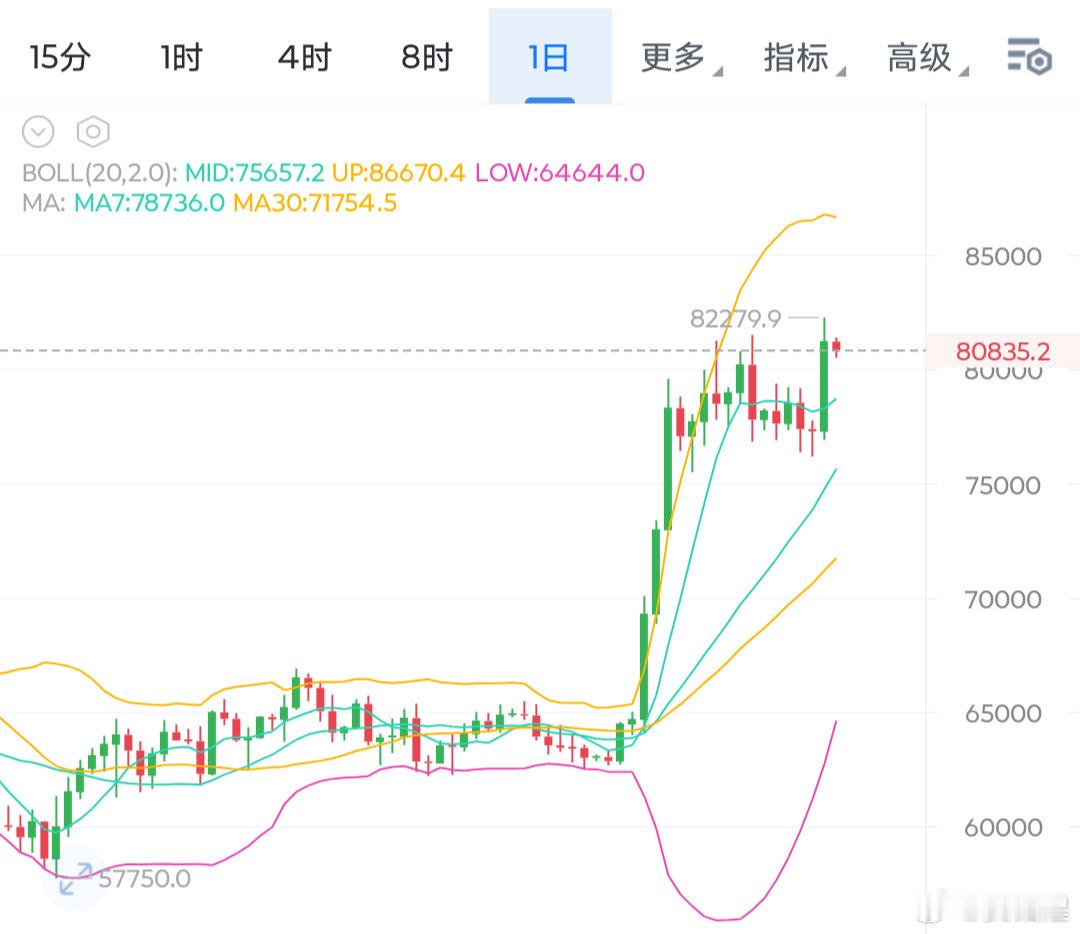Click the 60000 price axis label

(1003, 827)
